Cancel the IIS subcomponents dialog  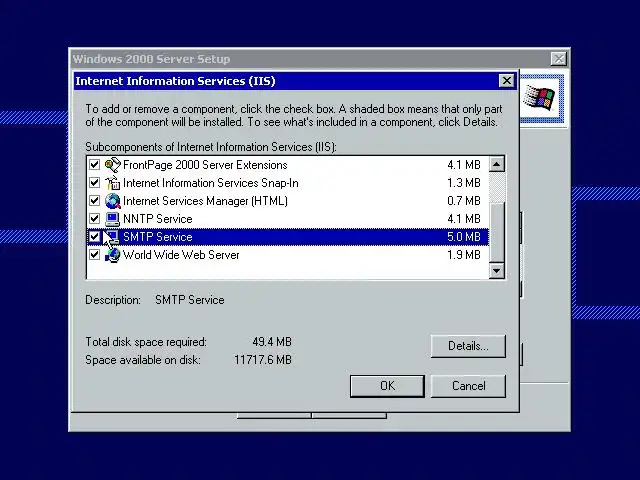pos(468,386)
